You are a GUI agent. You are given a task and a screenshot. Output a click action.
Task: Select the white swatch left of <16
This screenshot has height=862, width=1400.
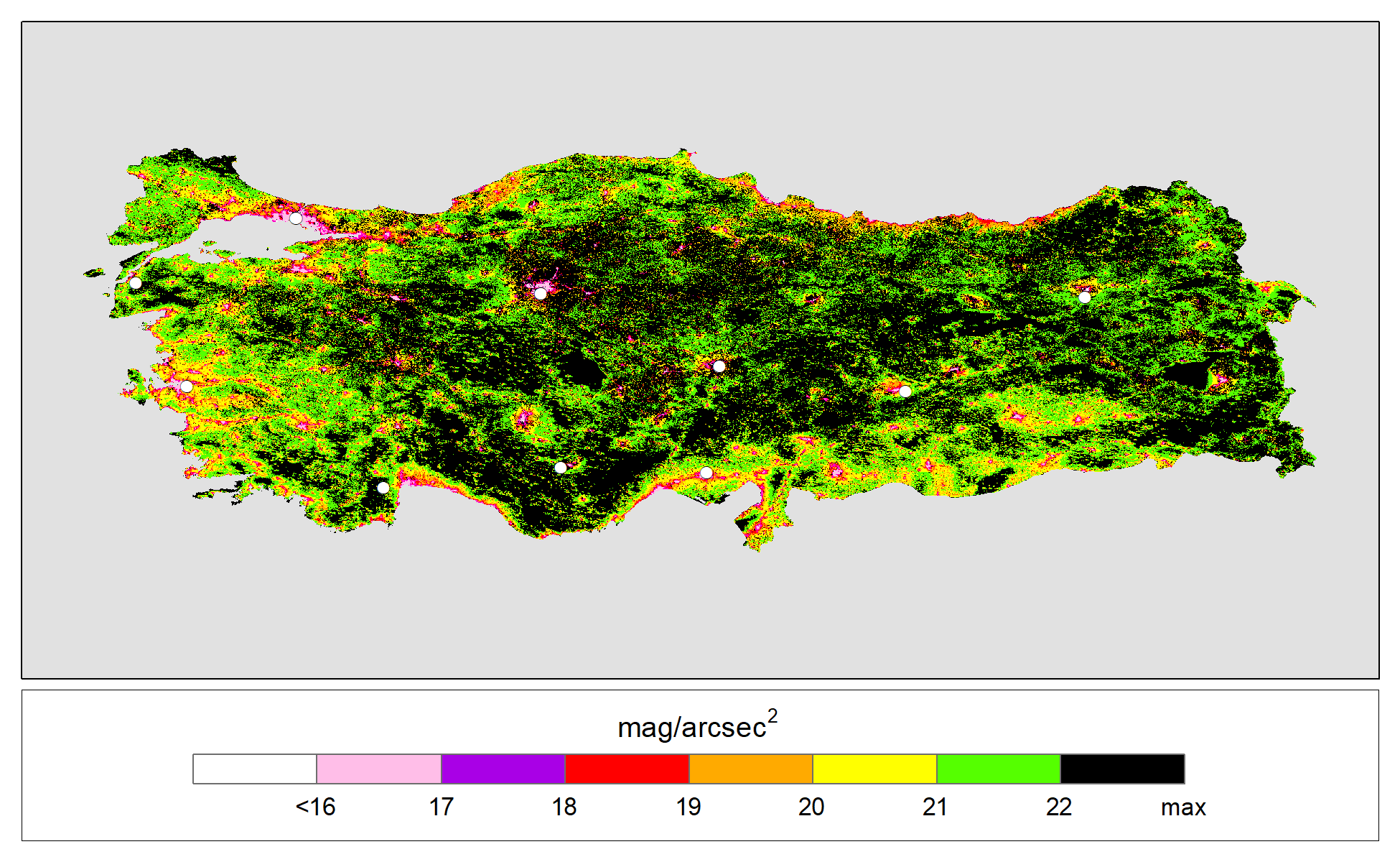click(x=255, y=769)
